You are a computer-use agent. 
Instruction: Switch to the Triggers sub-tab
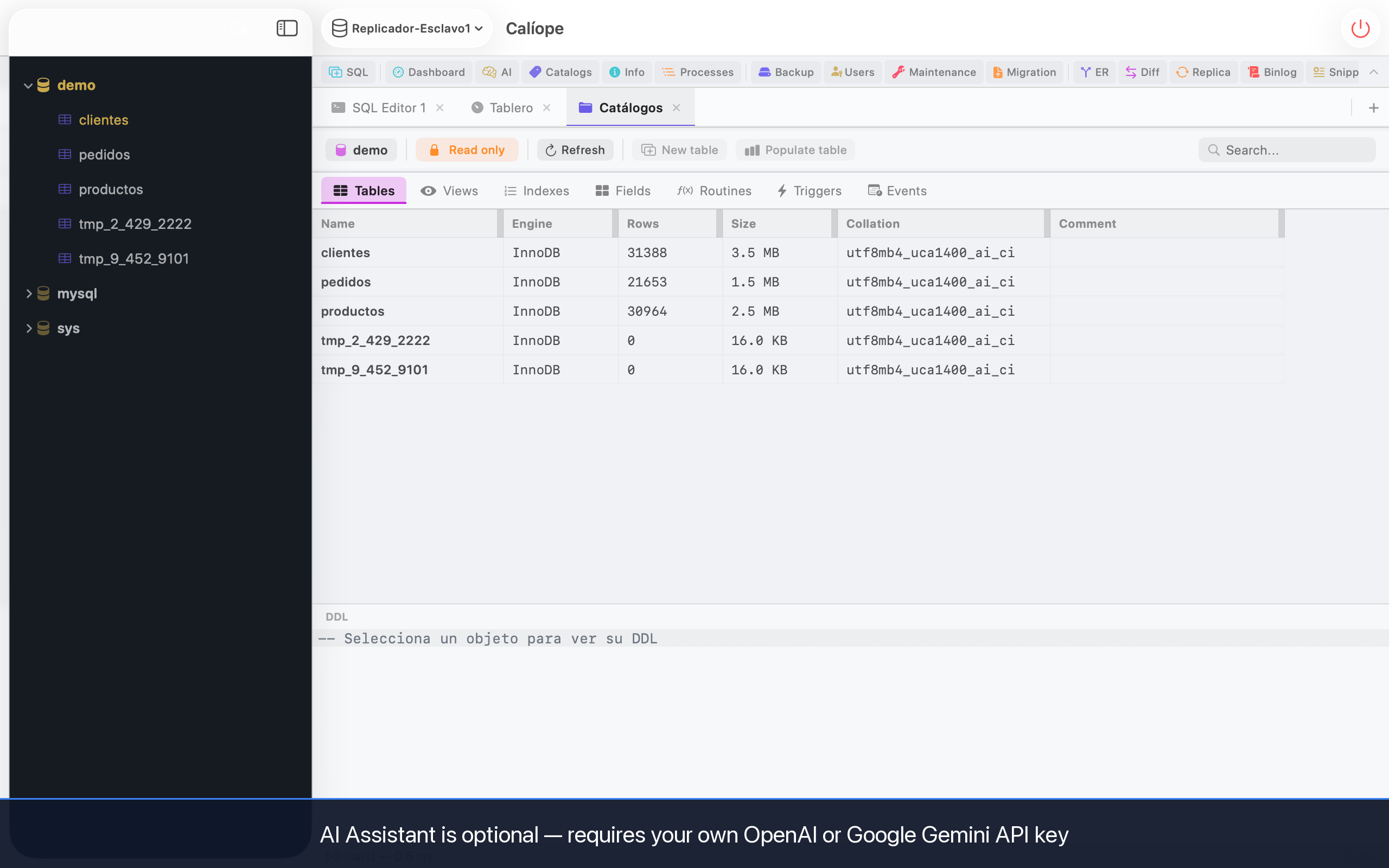(x=809, y=190)
